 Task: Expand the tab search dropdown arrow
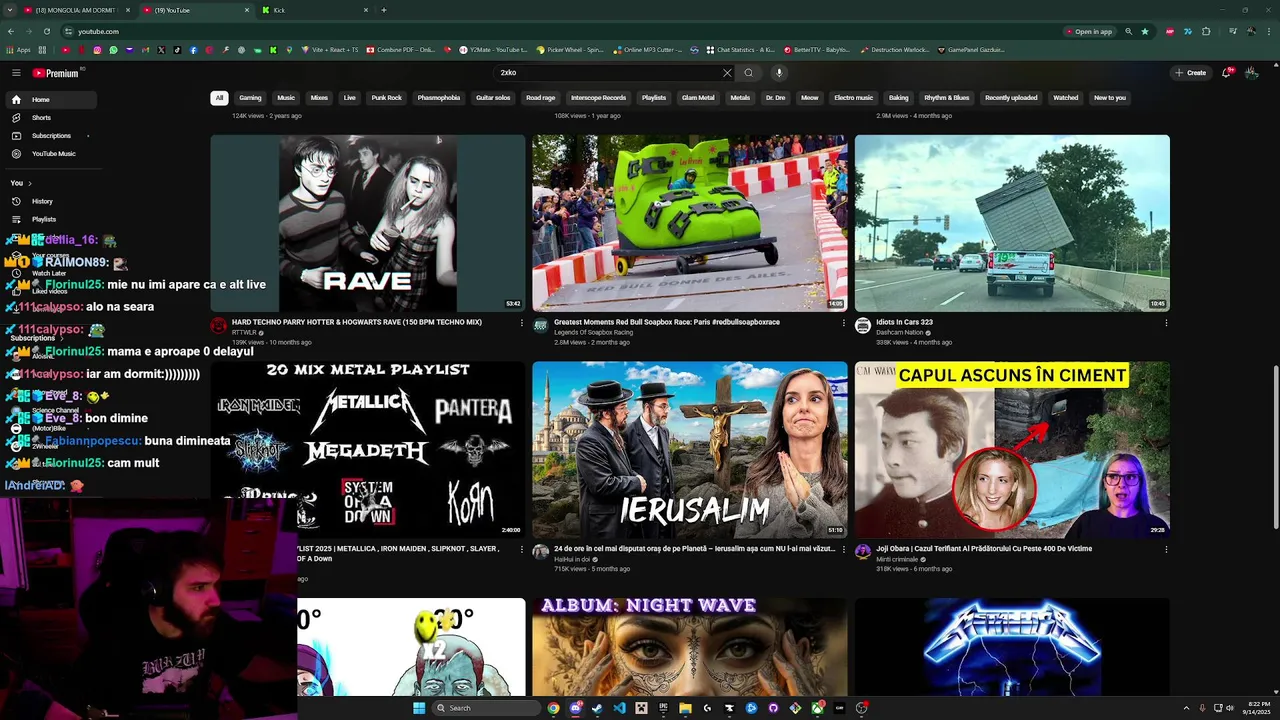[9, 10]
